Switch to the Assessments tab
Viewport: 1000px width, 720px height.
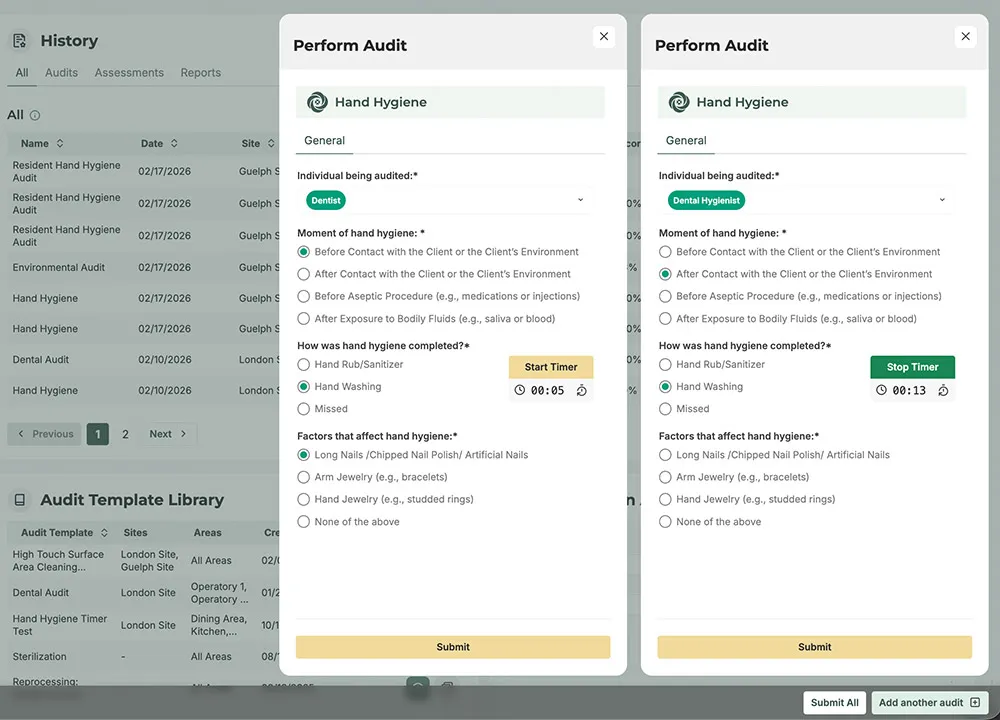coord(128,72)
